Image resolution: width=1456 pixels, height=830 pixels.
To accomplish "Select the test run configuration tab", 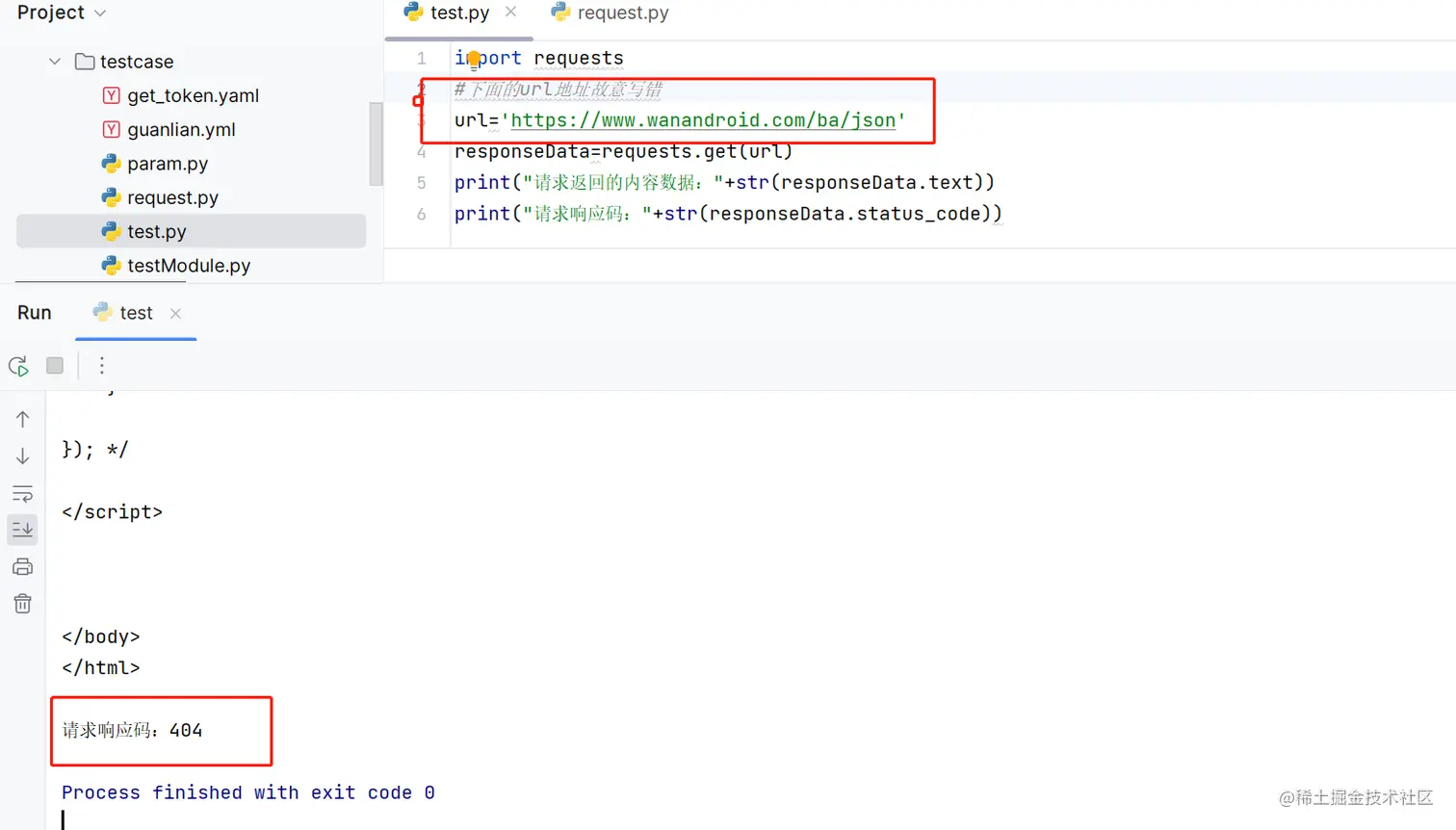I will click(x=136, y=313).
